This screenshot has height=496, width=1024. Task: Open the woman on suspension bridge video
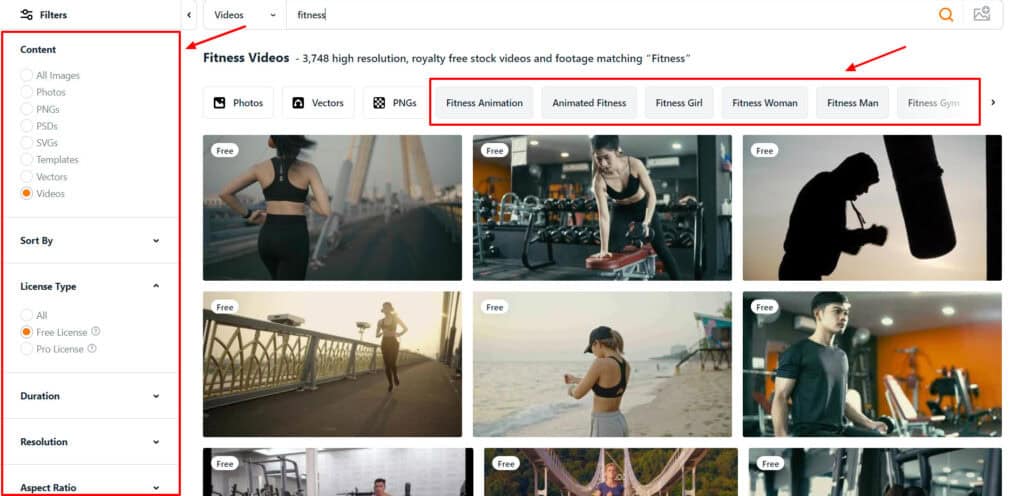point(611,472)
